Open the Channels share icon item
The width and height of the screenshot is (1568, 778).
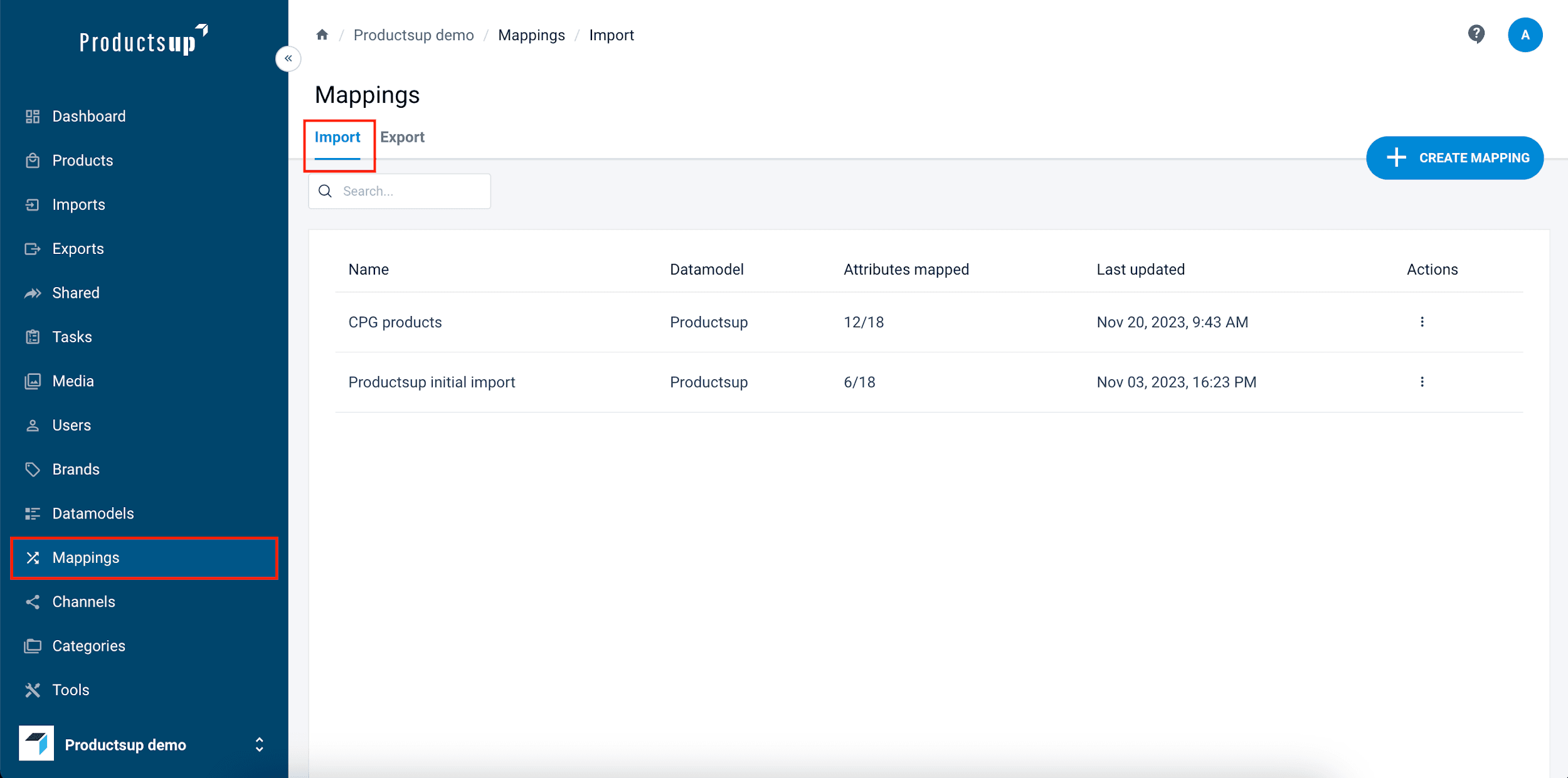tap(33, 602)
